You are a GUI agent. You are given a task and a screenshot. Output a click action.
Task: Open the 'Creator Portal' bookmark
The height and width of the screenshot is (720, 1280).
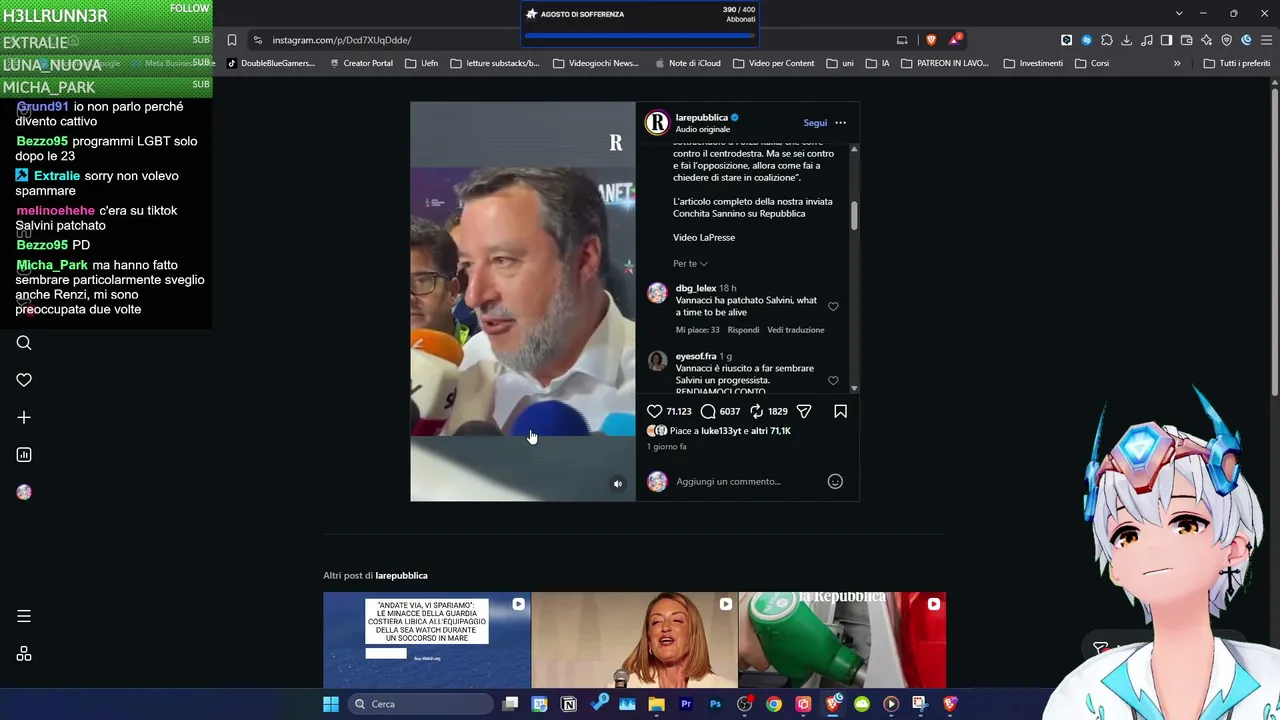[360, 63]
